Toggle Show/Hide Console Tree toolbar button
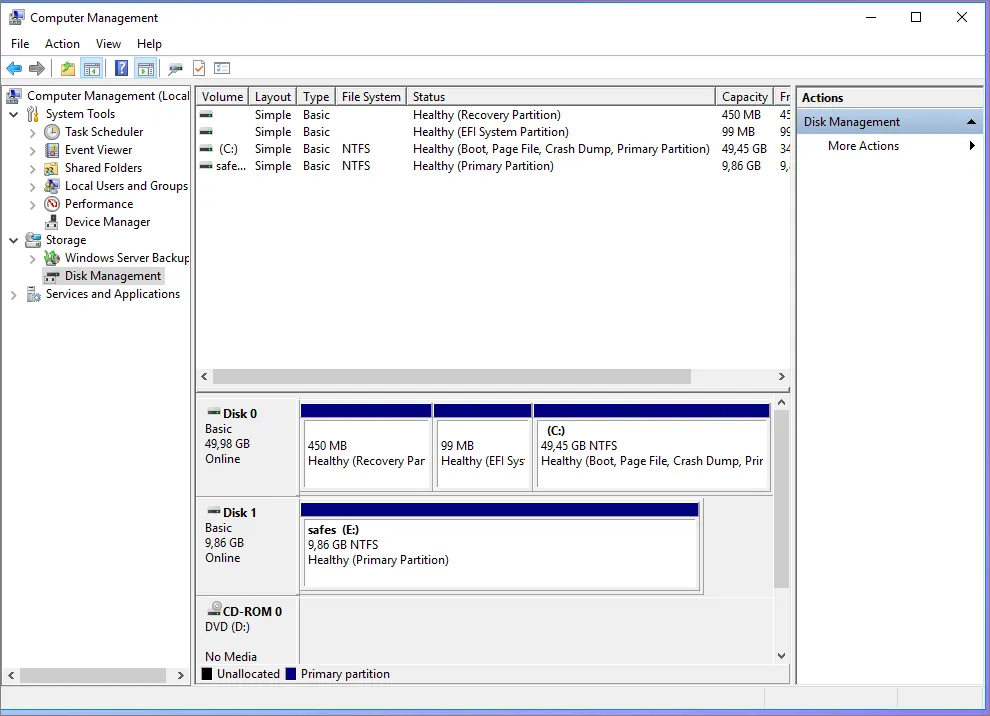990x716 pixels. (92, 68)
